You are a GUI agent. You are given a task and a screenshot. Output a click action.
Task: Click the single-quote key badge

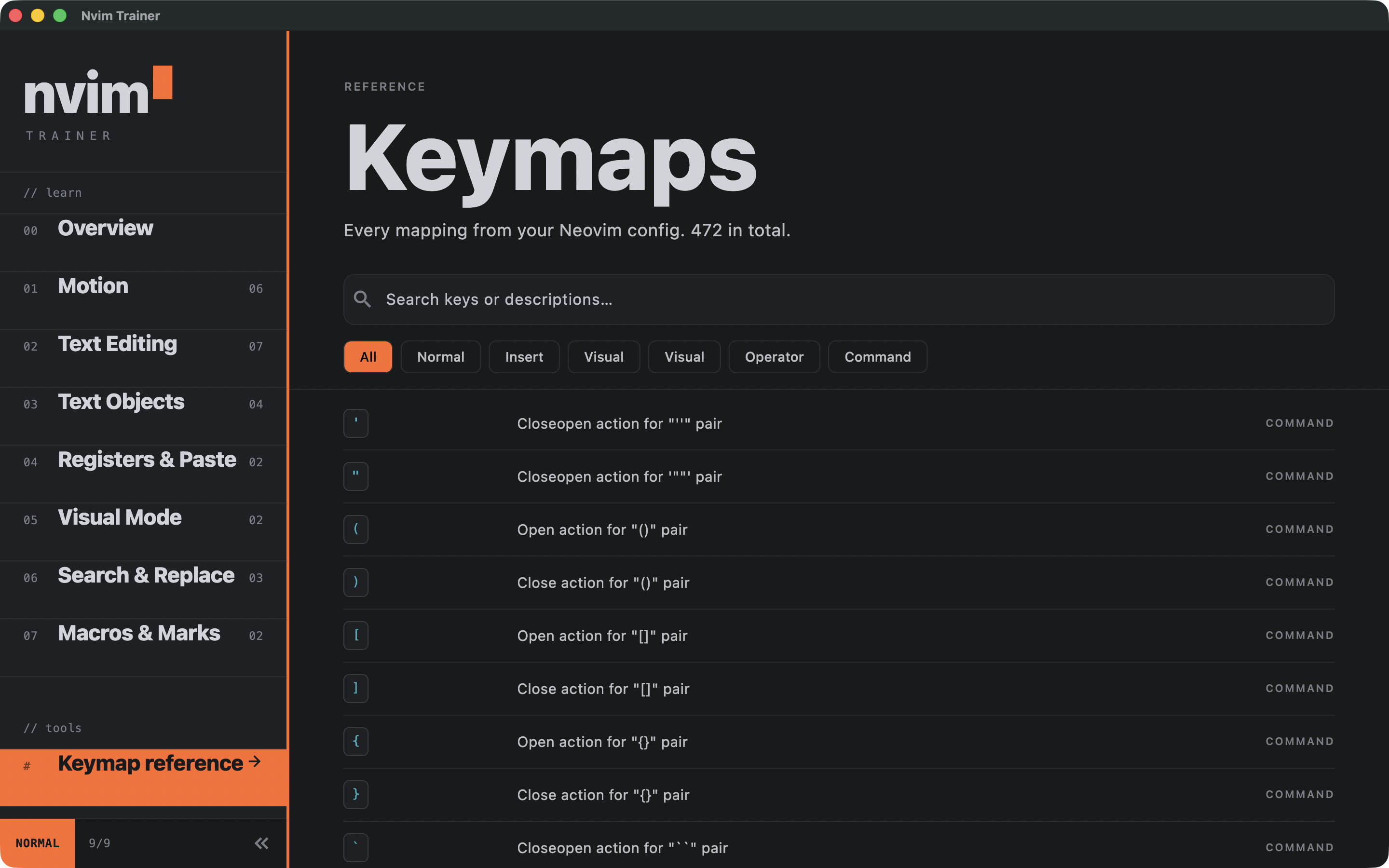point(356,423)
